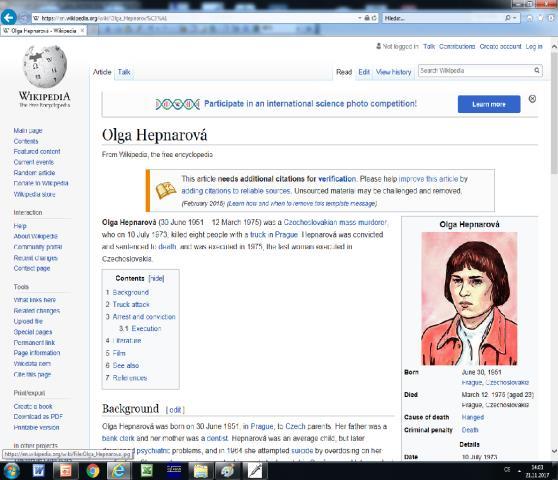
Task: Click the Wikipedia globe logo
Action: [45, 67]
